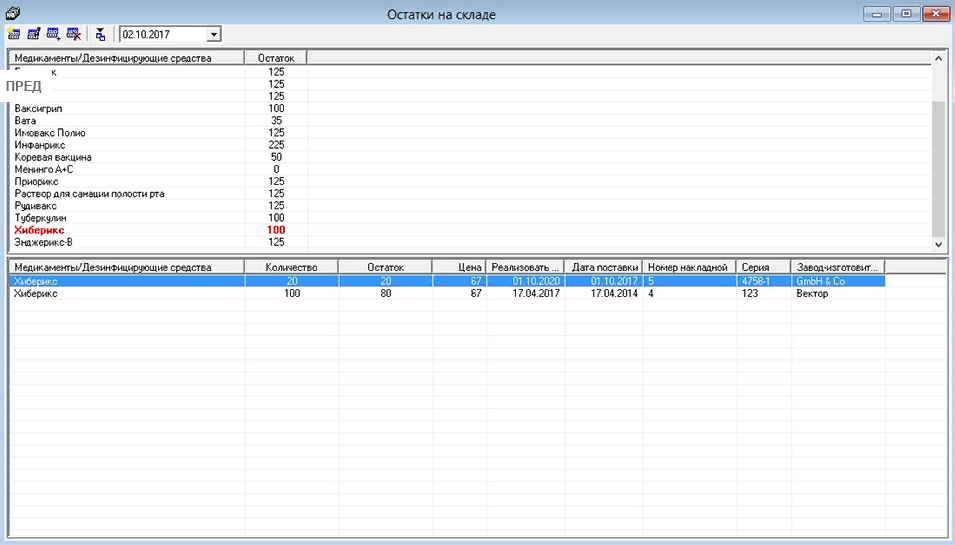Viewport: 955px width, 545px height.
Task: Sort by the upper 'Остаток' column header
Action: pyautogui.click(x=275, y=58)
